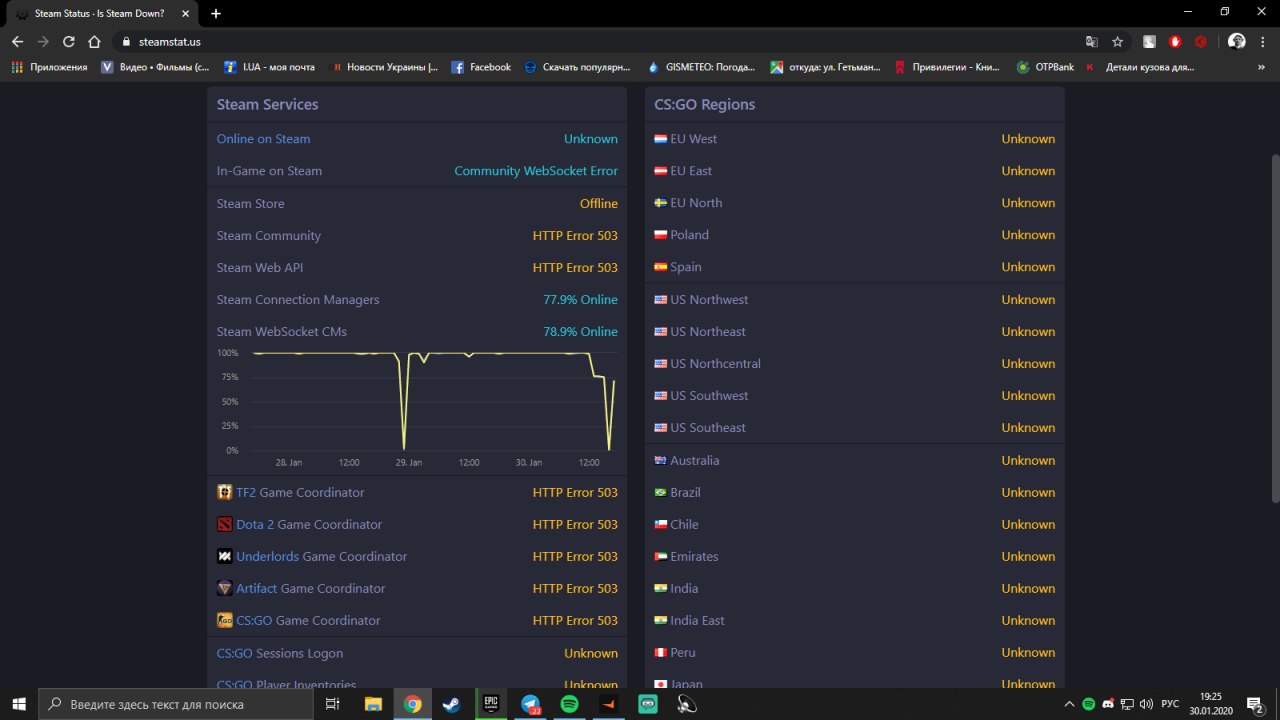The image size is (1280, 720).
Task: Click the Australia flag icon
Action: coord(660,460)
